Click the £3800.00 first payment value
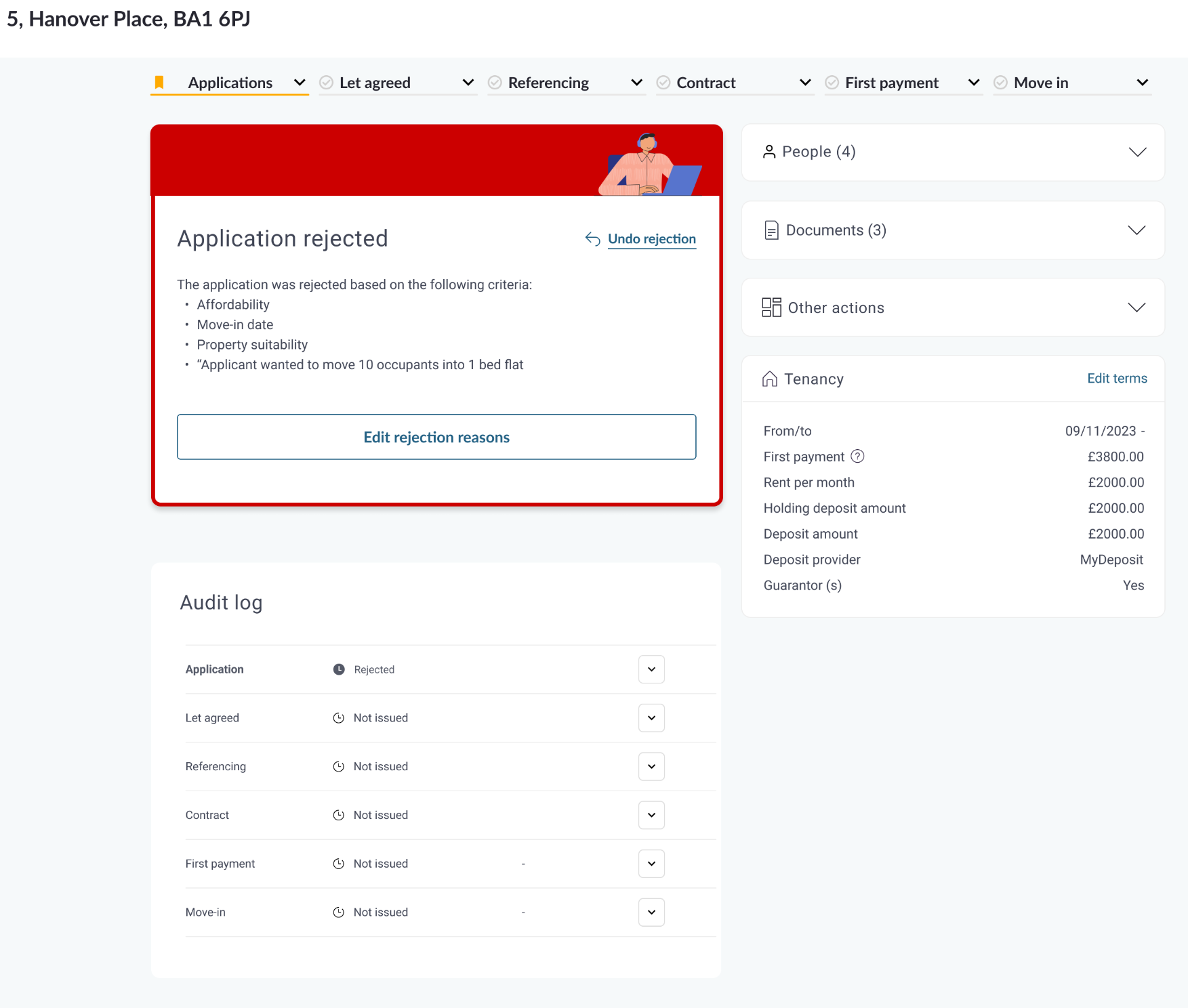The width and height of the screenshot is (1188, 1008). click(x=1115, y=457)
